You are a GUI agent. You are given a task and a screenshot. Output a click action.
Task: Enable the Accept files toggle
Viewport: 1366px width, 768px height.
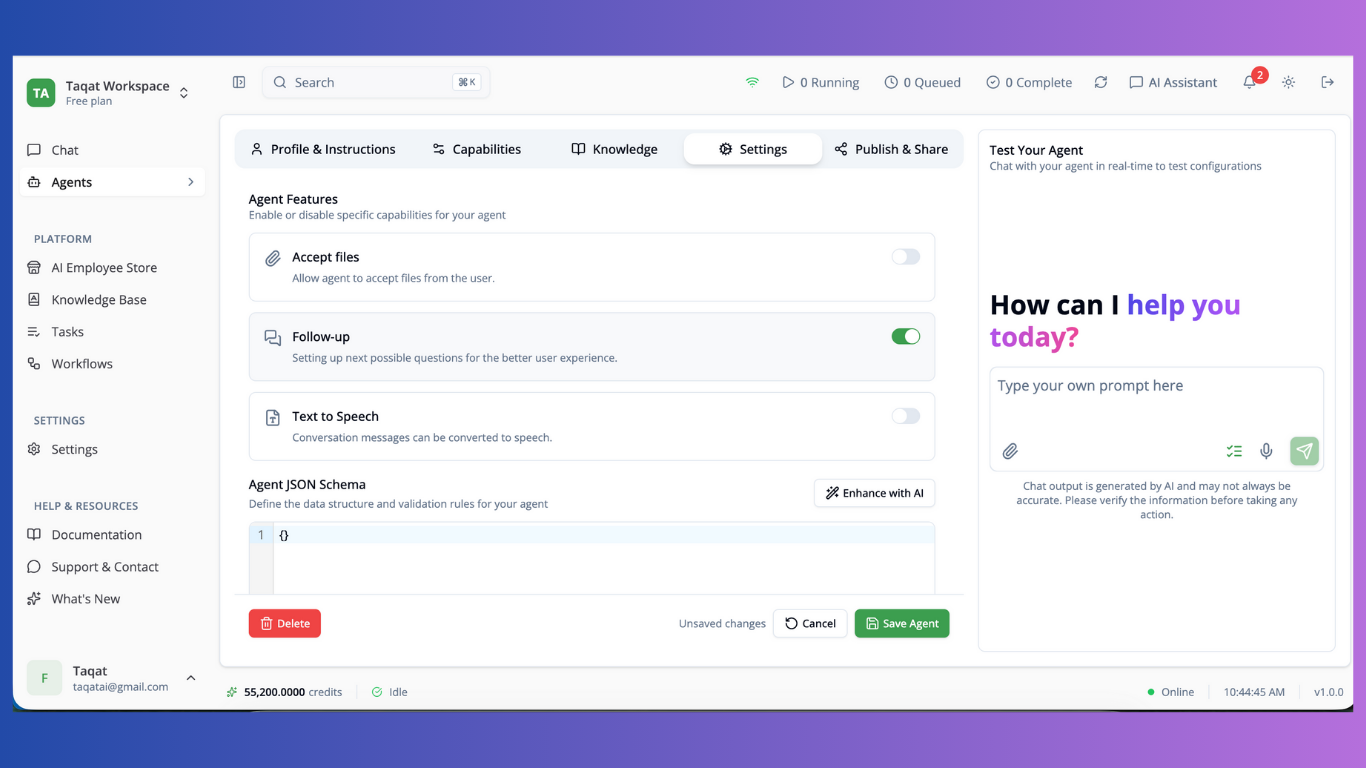click(905, 257)
